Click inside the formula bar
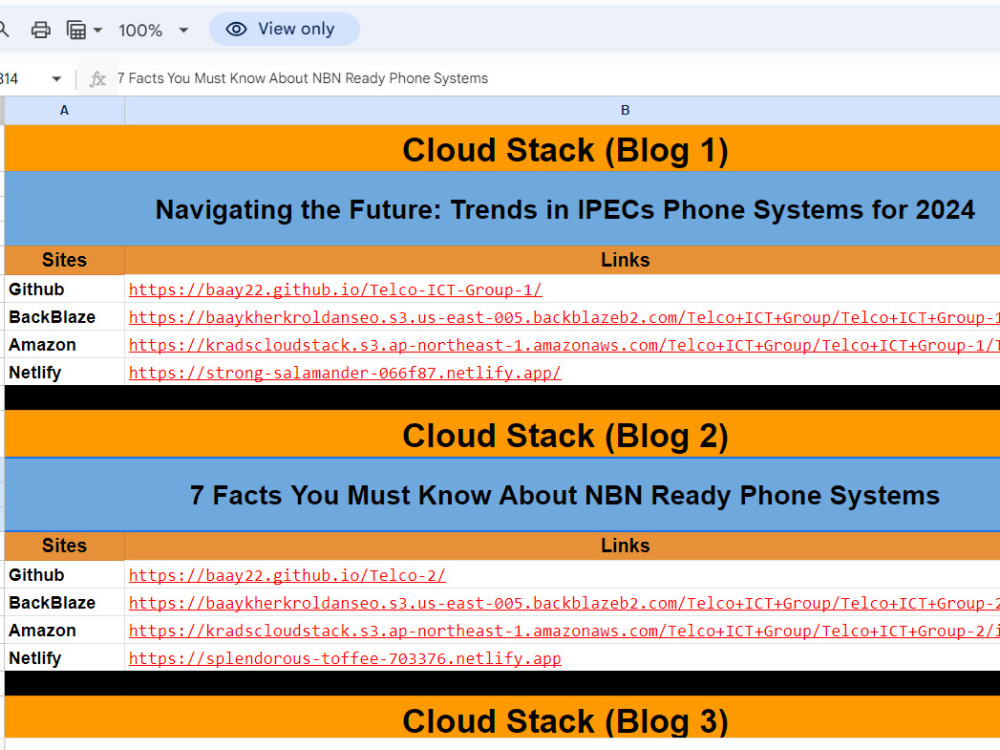This screenshot has width=1000, height=750. coord(400,78)
